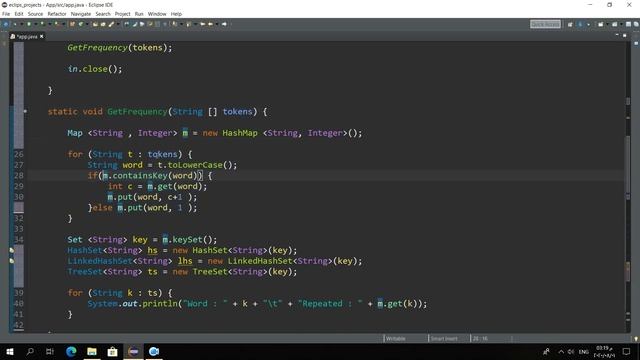The height and width of the screenshot is (360, 640).
Task: Click the Search flashlight toolbar icon
Action: pyautogui.click(x=111, y=24)
